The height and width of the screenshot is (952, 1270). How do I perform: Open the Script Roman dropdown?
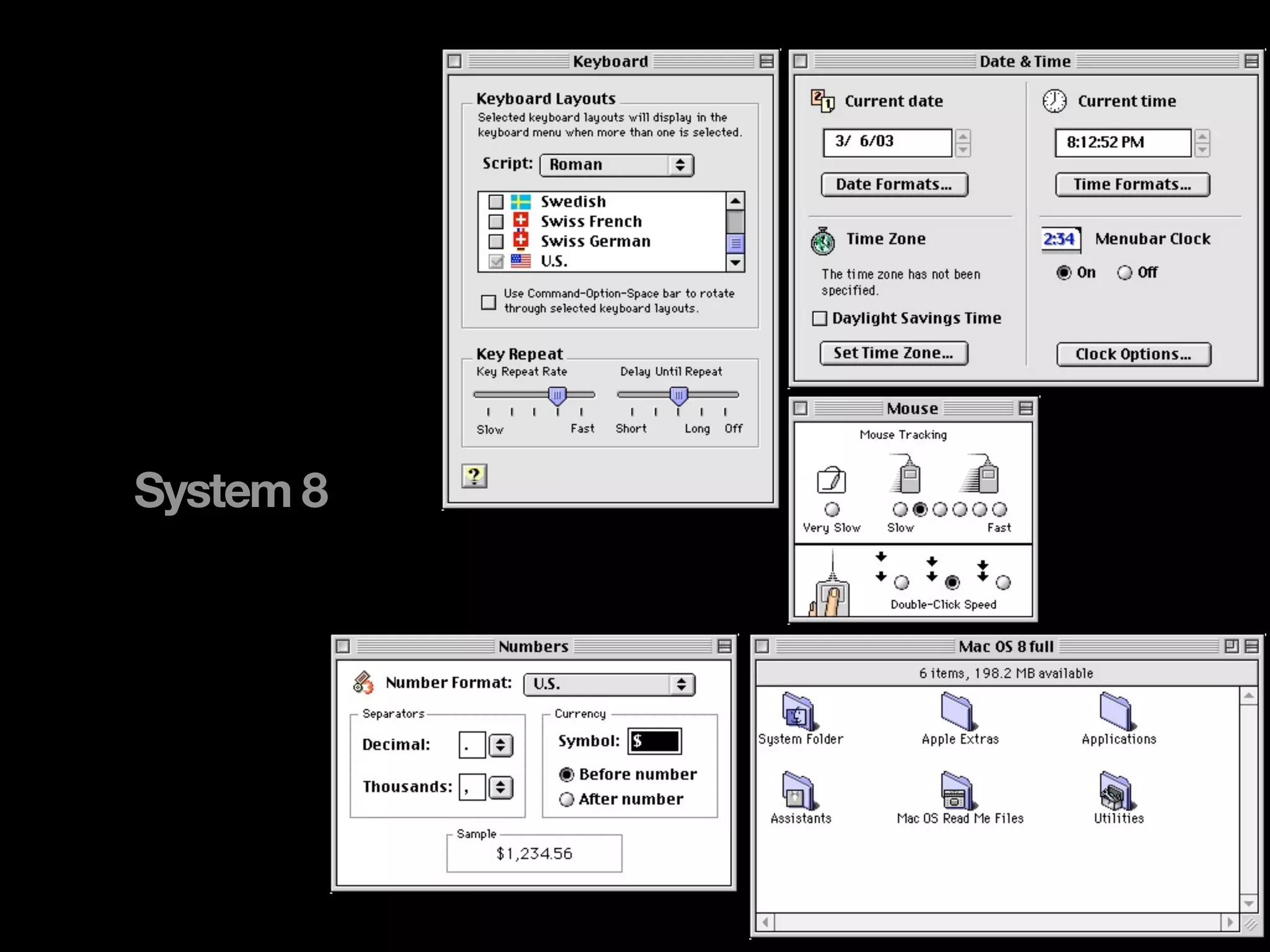pyautogui.click(x=617, y=165)
